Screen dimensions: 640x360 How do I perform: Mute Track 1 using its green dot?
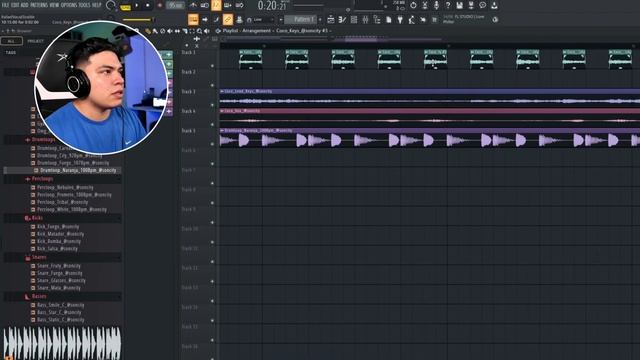point(212,66)
